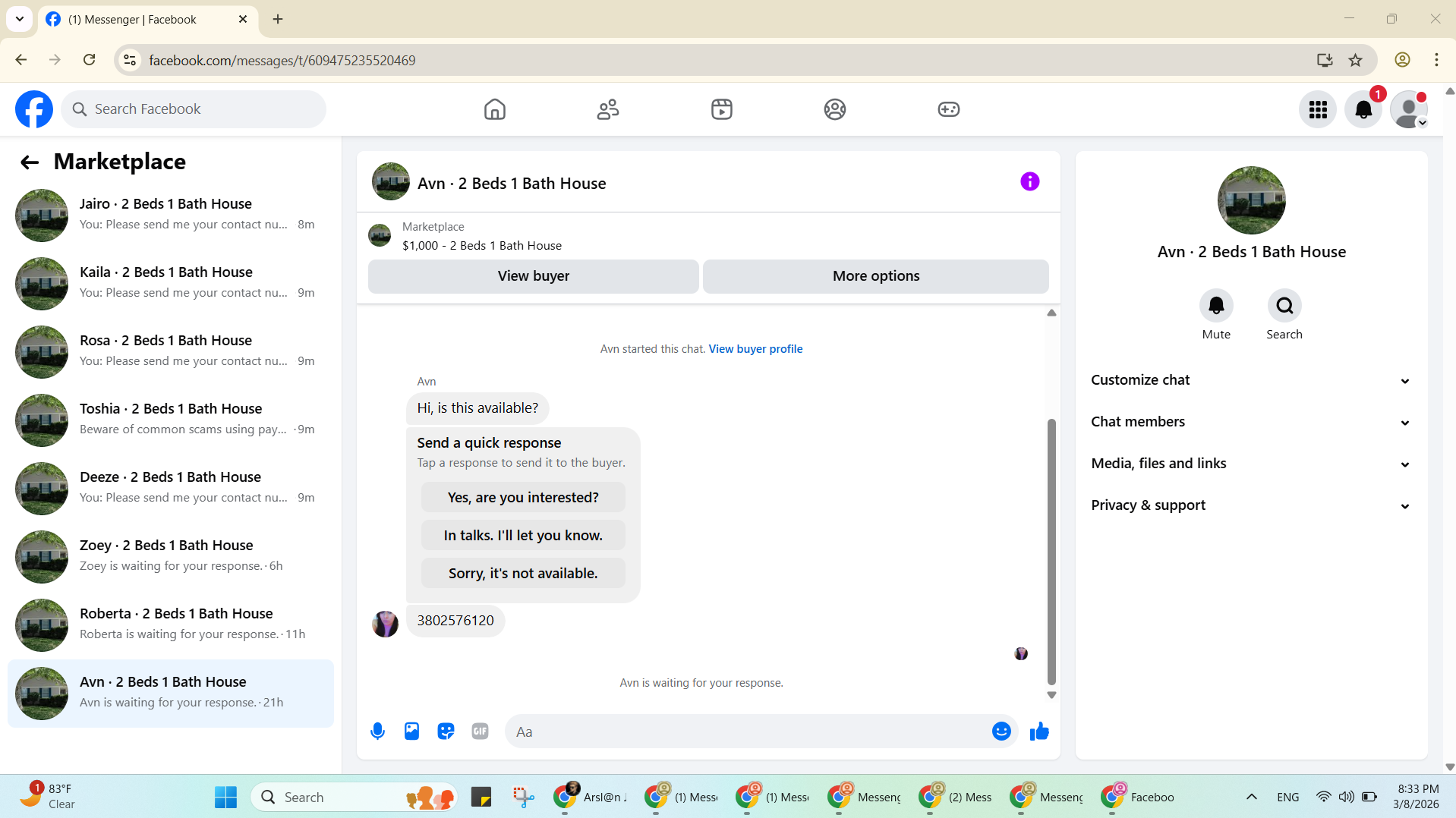This screenshot has height=818, width=1456.
Task: Open a new browser tab
Action: (278, 19)
